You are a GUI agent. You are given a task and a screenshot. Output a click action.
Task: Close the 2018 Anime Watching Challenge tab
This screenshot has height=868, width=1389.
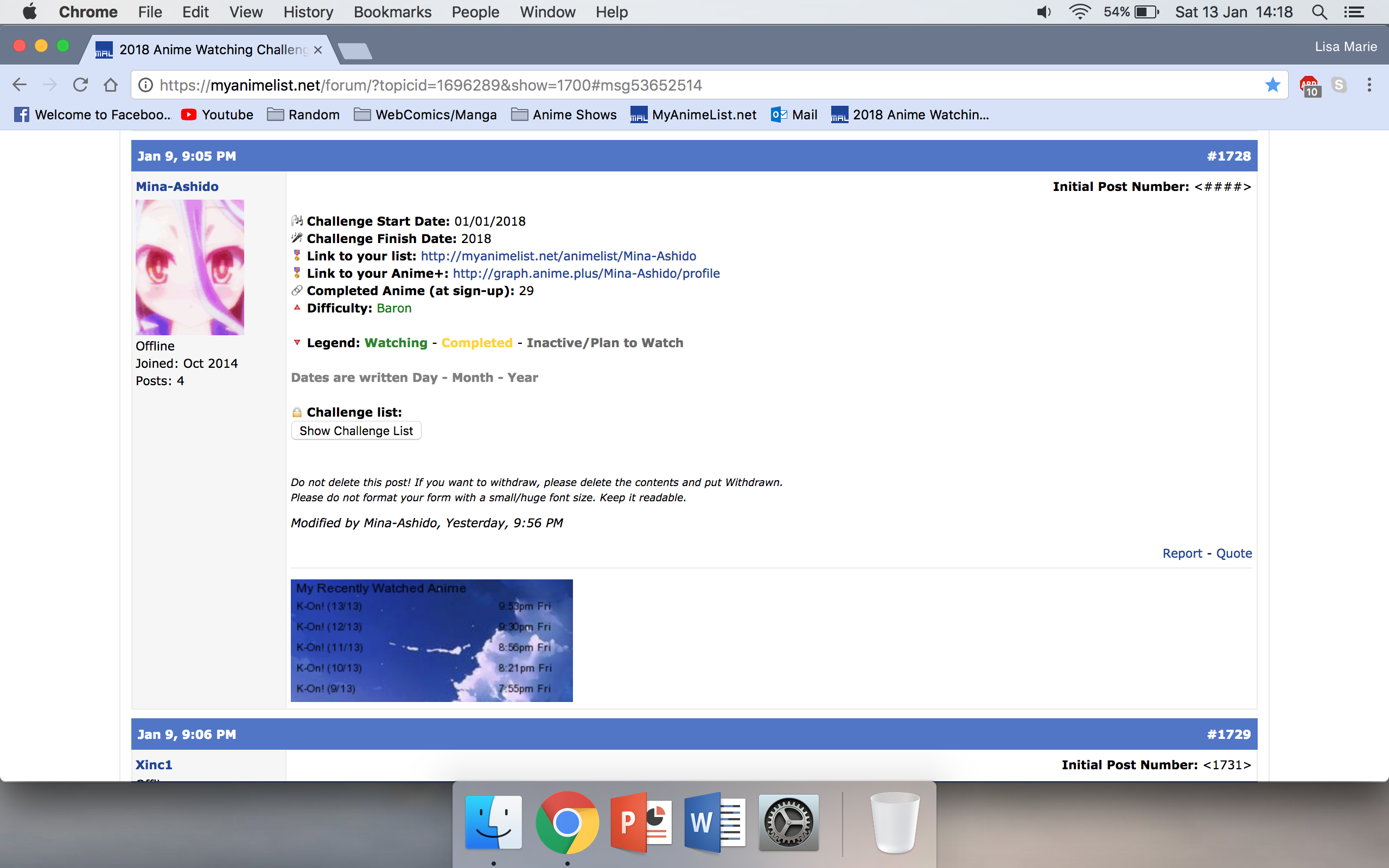tap(318, 50)
